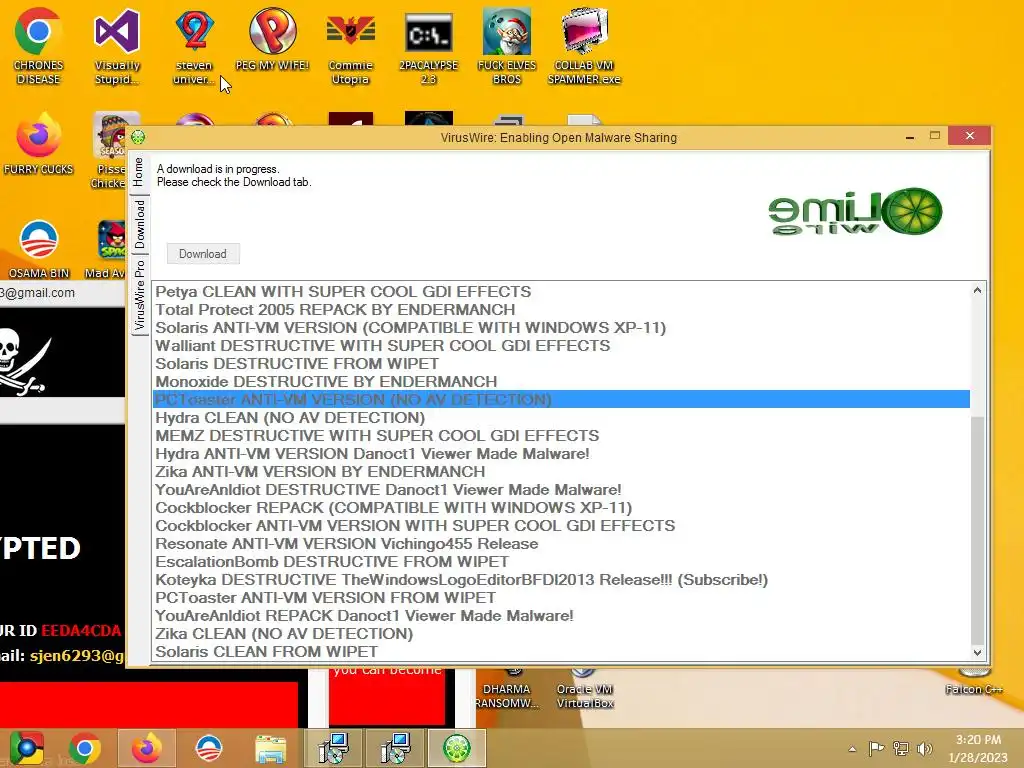Image resolution: width=1024 pixels, height=768 pixels.
Task: Switch to the second installer taskbar window
Action: pyautogui.click(x=395, y=748)
